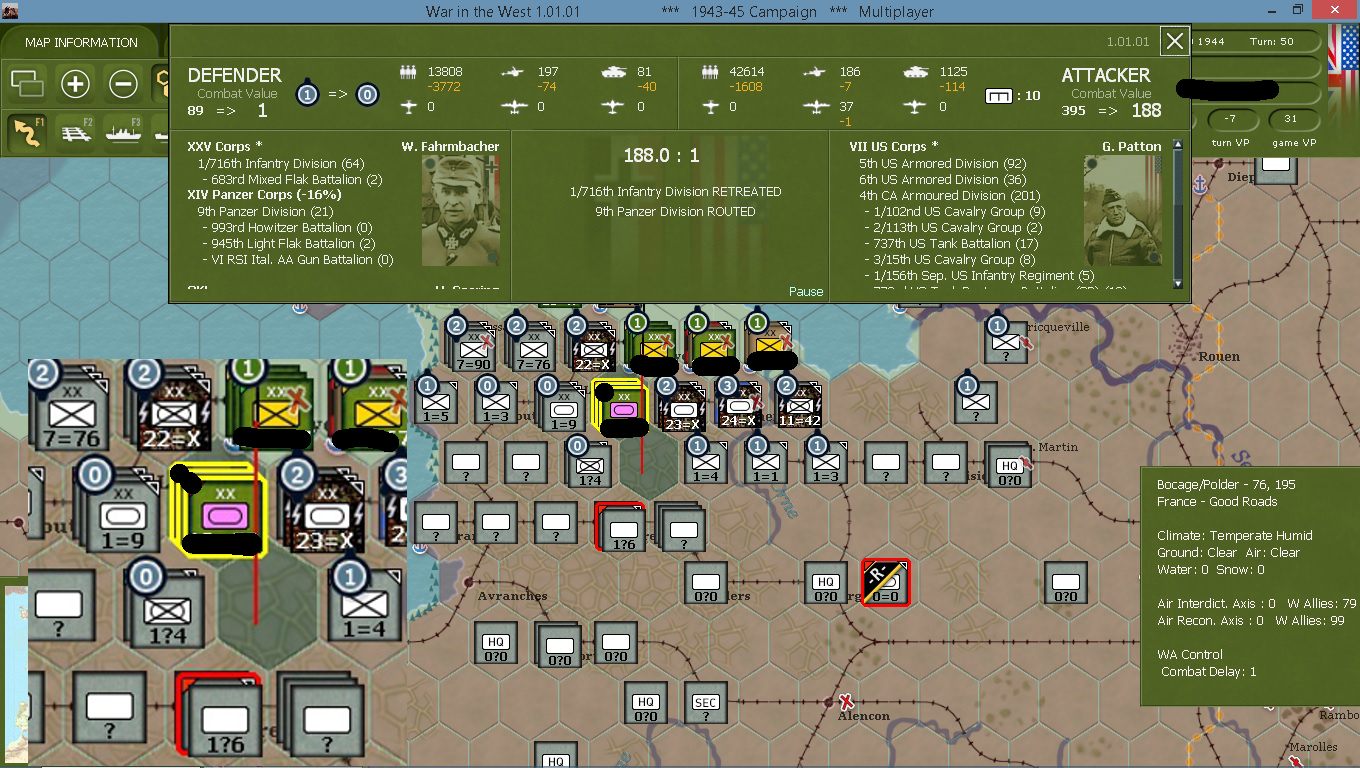This screenshot has height=768, width=1360.
Task: Click the attacker manpower soldiers icon
Action: coord(711,72)
